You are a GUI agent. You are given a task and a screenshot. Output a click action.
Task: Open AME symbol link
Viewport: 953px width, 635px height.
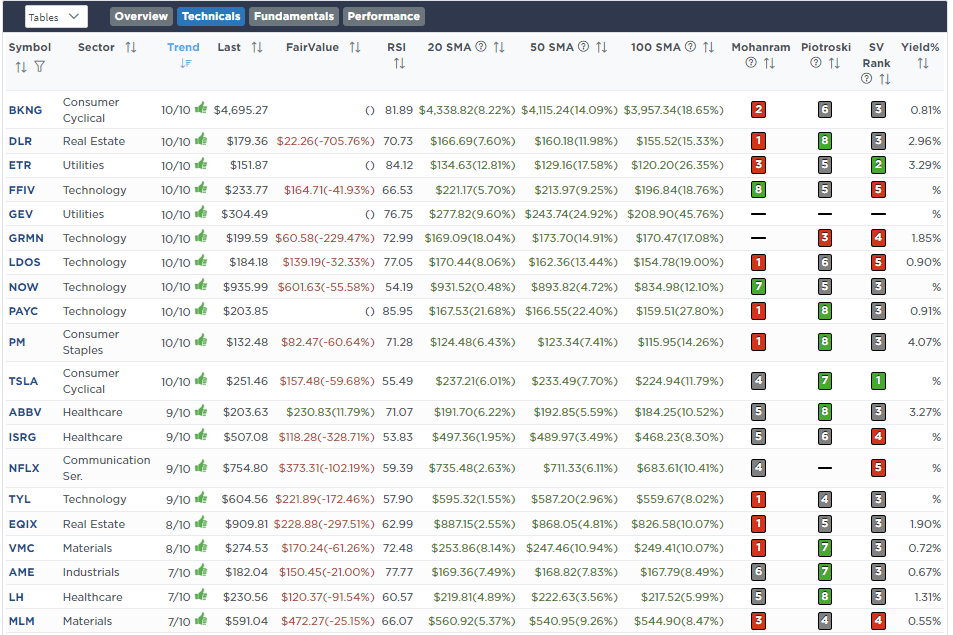[x=21, y=572]
